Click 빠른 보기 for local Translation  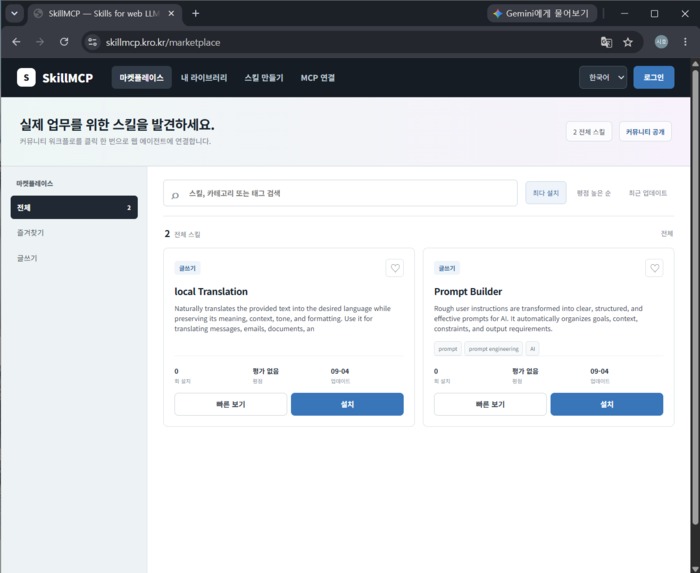click(x=231, y=404)
